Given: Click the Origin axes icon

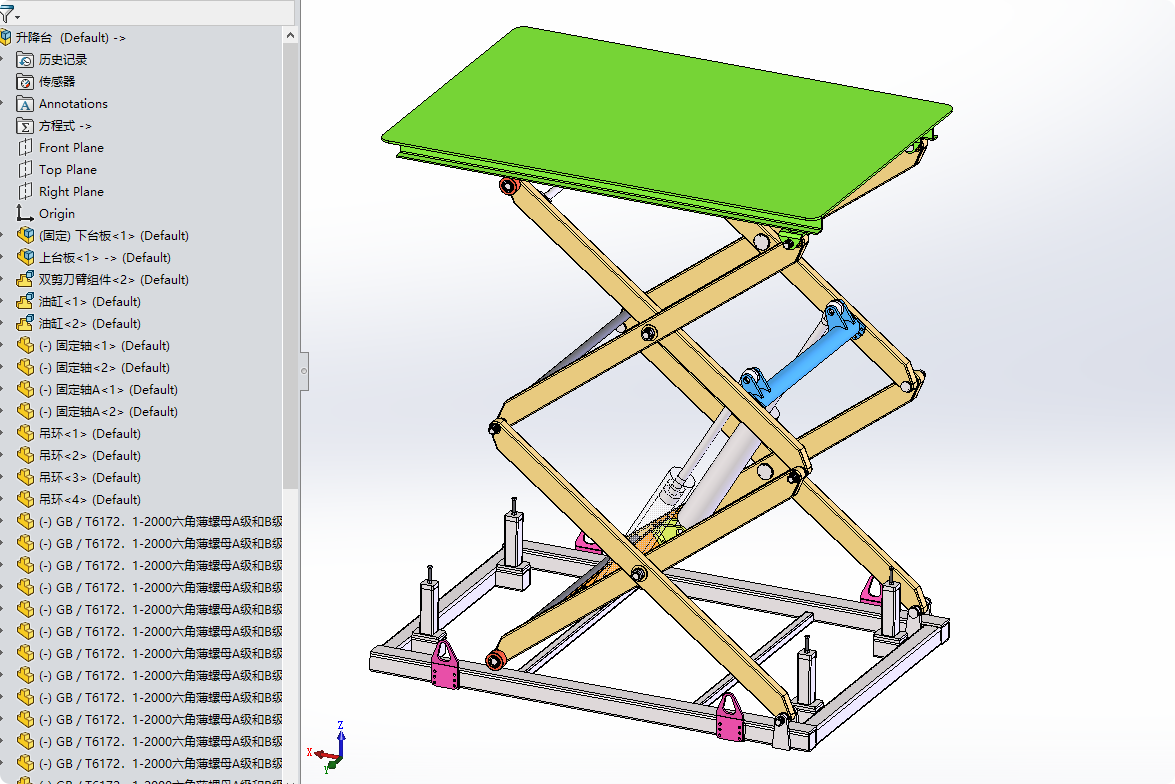Looking at the screenshot, I should tap(25, 214).
